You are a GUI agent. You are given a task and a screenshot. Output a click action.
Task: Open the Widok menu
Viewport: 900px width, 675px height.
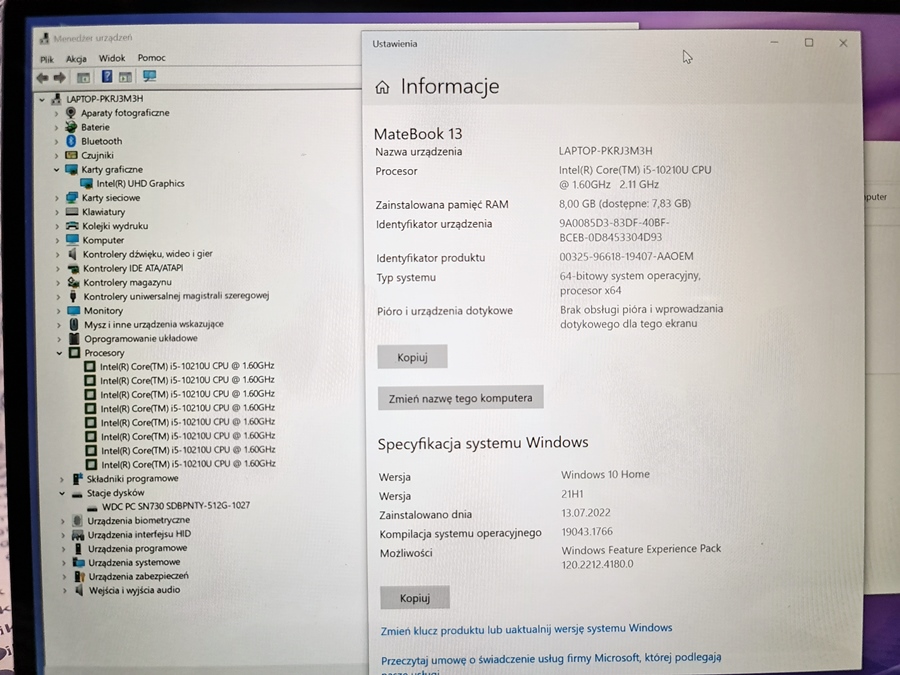[112, 58]
